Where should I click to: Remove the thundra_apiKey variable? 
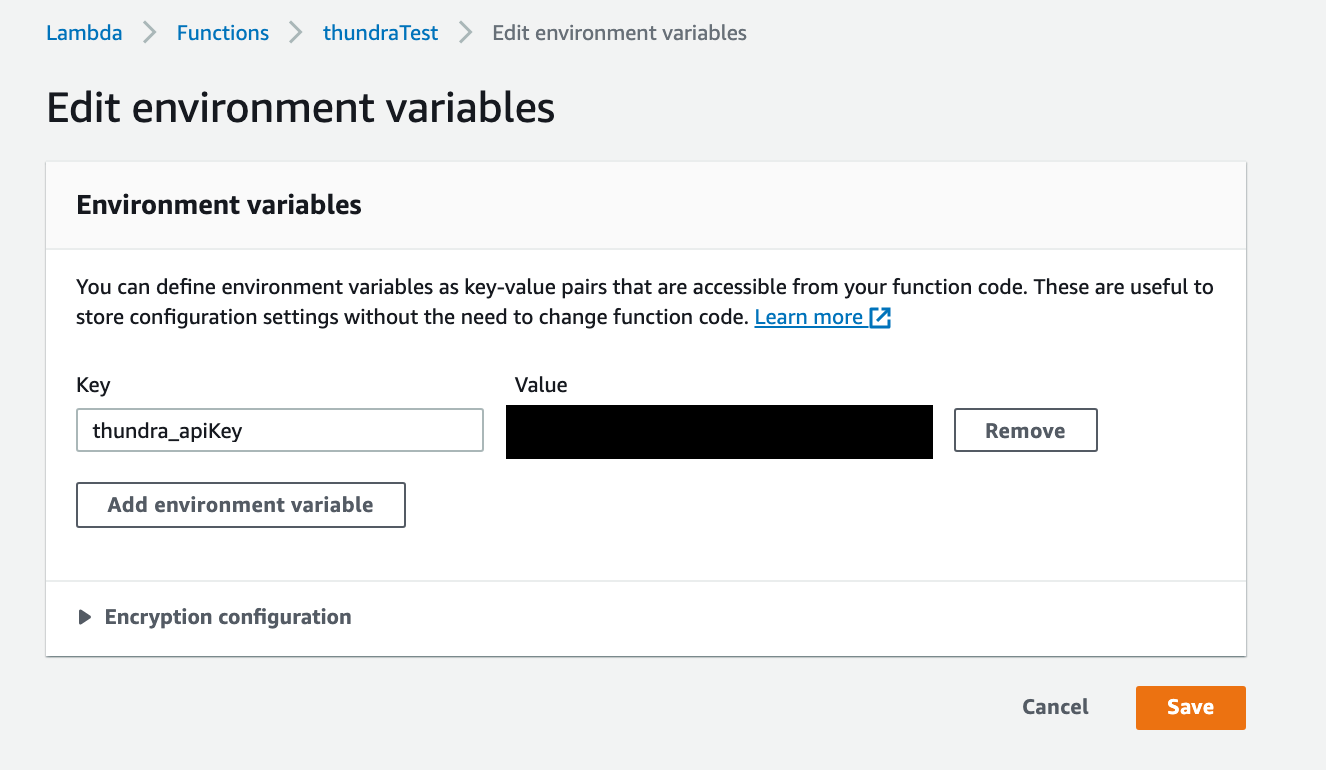1026,430
